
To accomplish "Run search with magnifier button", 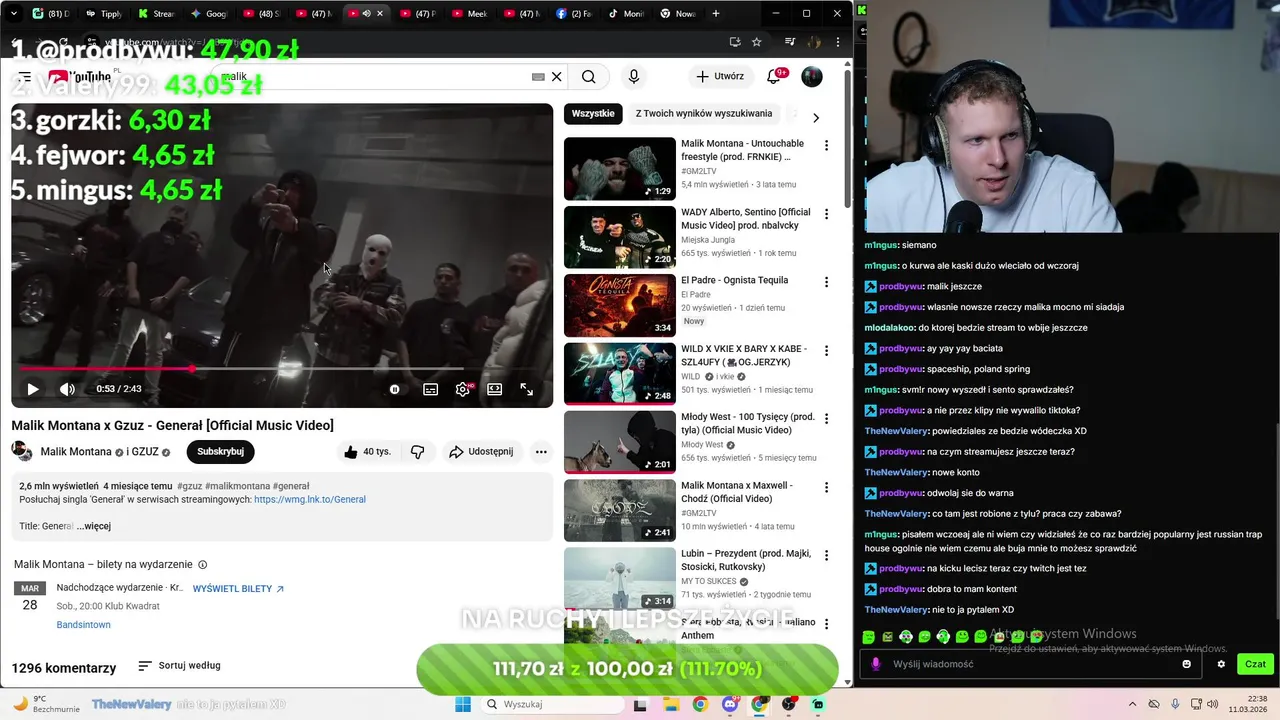I will click(x=589, y=77).
